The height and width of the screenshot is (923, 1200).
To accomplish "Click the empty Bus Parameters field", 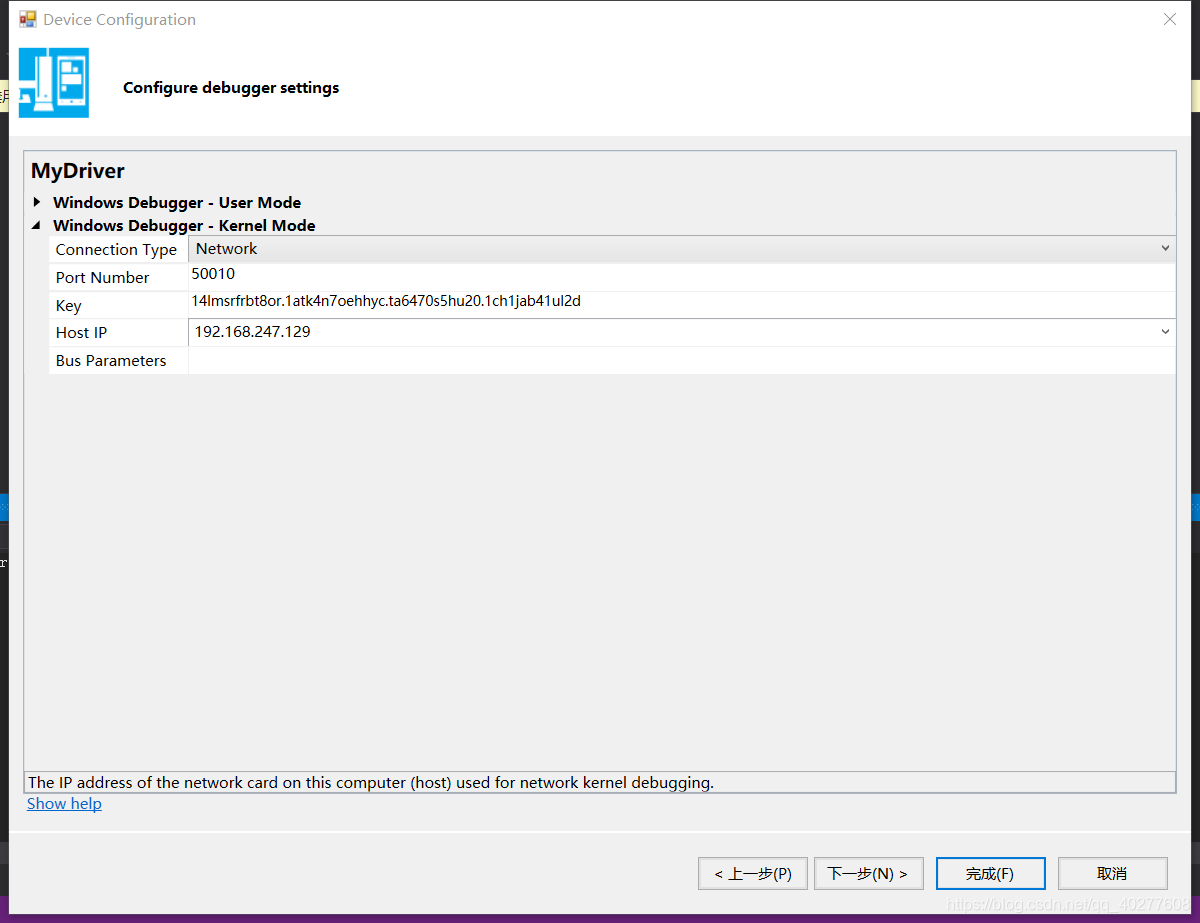I will pos(682,360).
